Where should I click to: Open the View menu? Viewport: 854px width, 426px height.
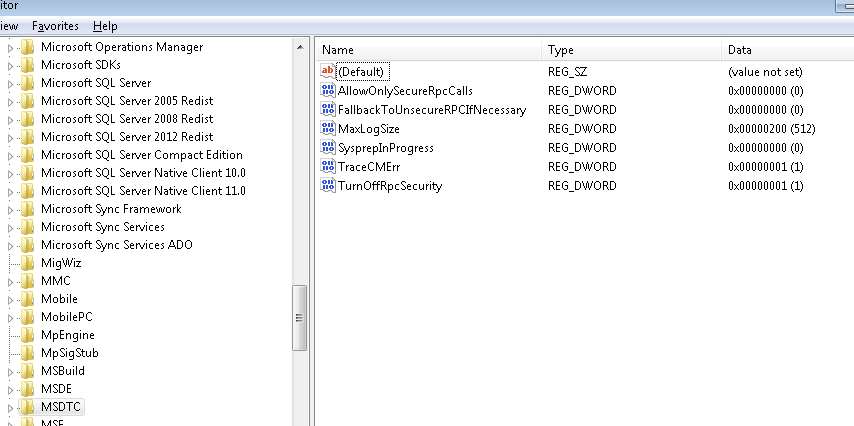[9, 26]
